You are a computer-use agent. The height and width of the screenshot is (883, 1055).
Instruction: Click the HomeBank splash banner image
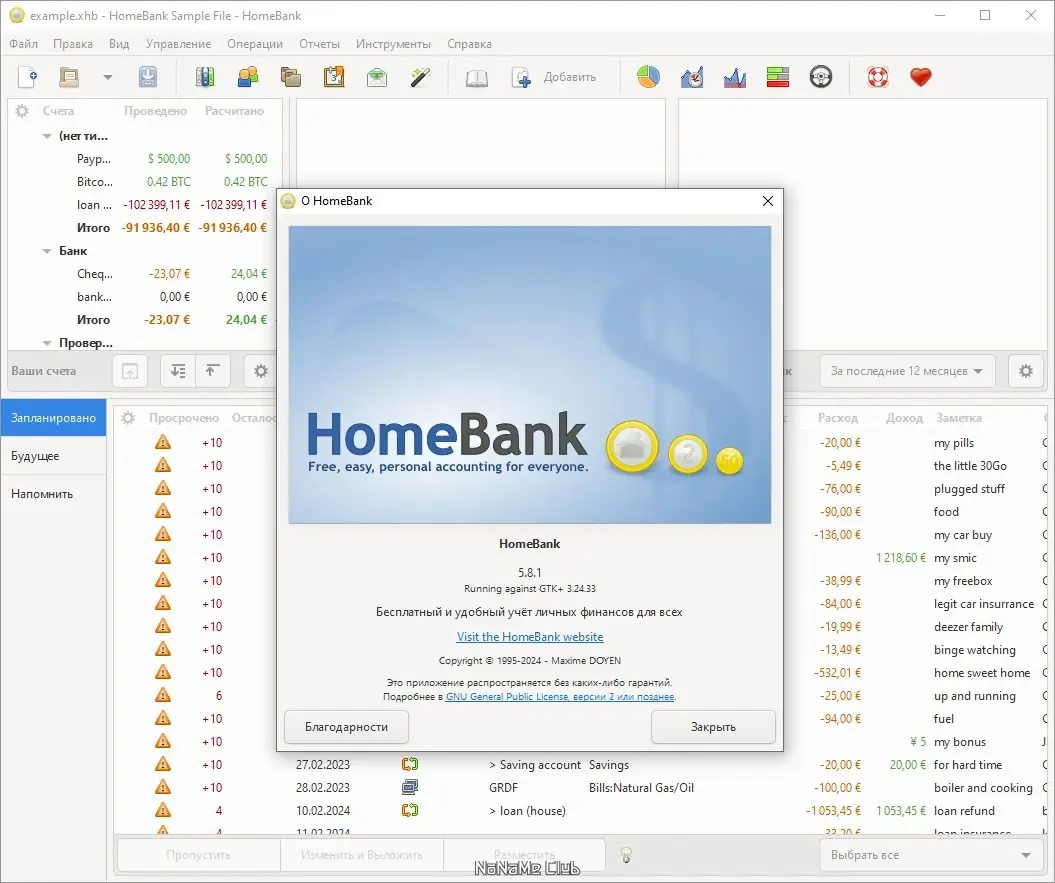530,375
